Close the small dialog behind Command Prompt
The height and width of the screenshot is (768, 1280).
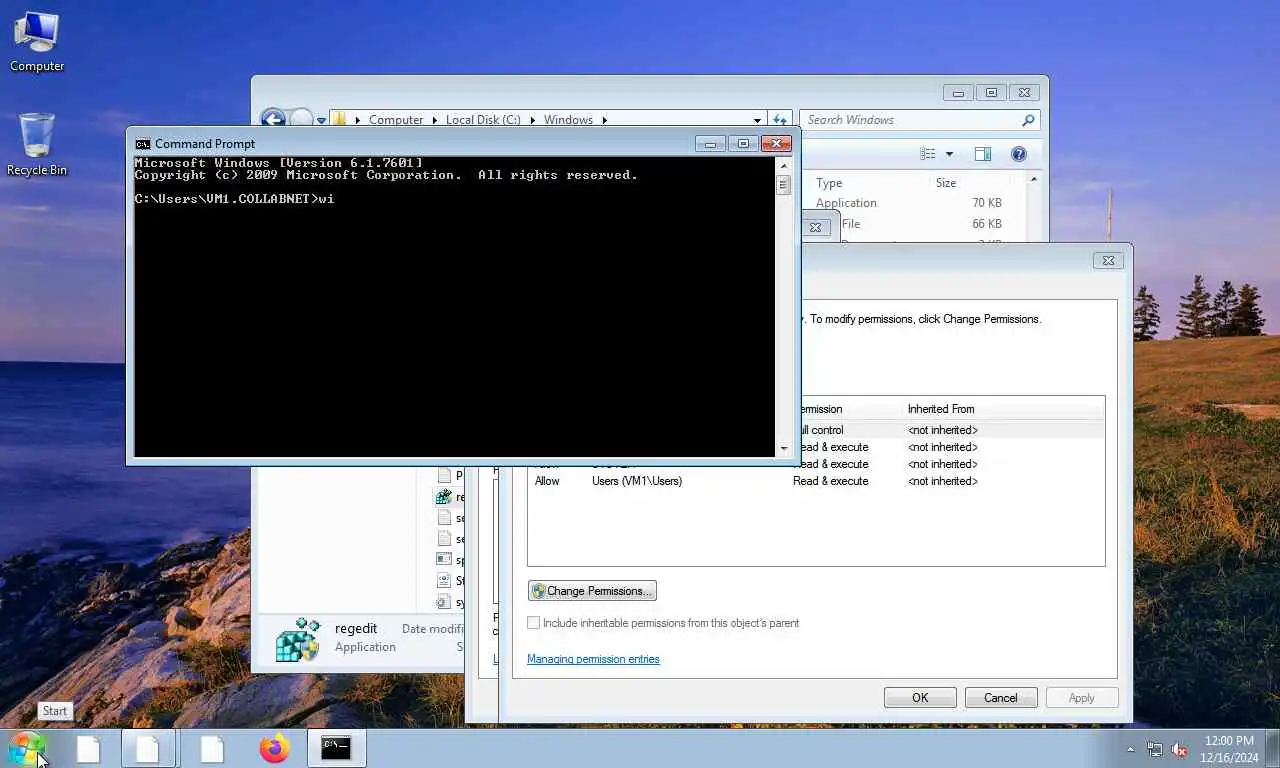point(815,228)
